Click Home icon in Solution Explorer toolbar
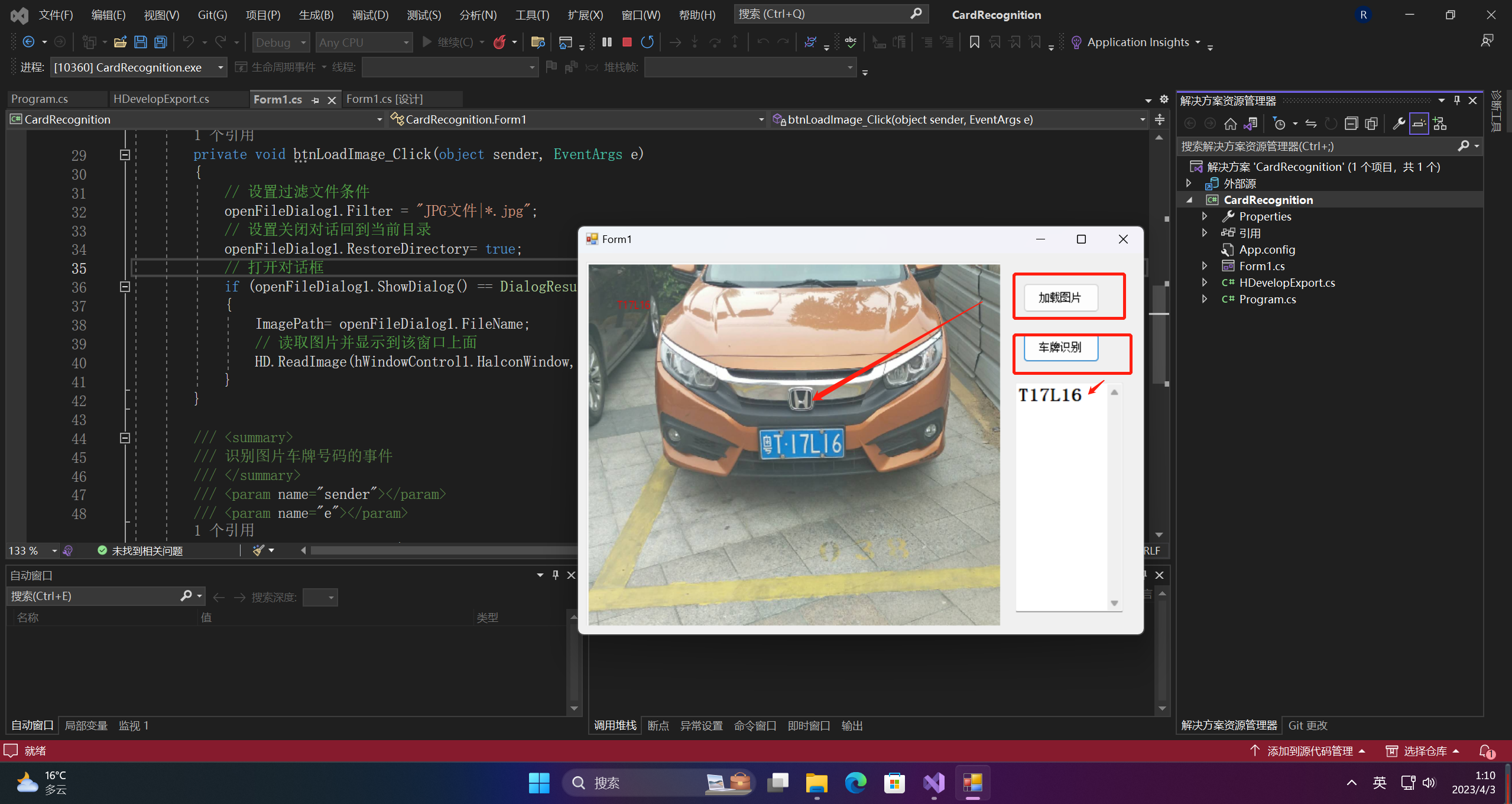 (x=1230, y=124)
